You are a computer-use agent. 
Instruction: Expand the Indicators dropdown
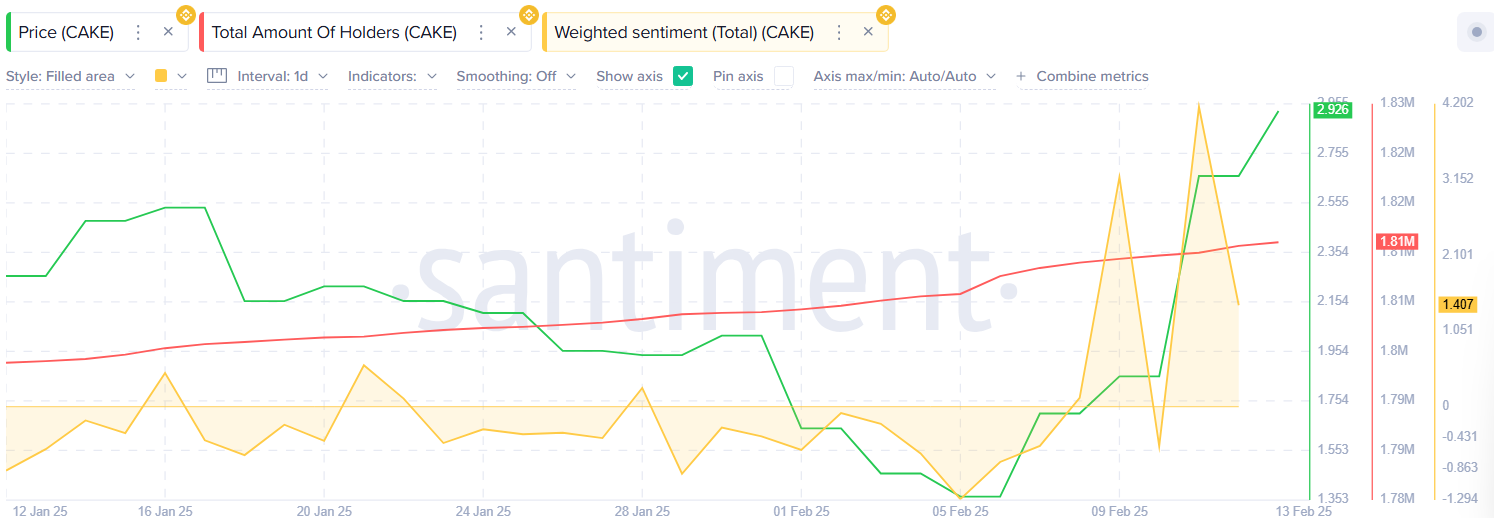click(392, 76)
